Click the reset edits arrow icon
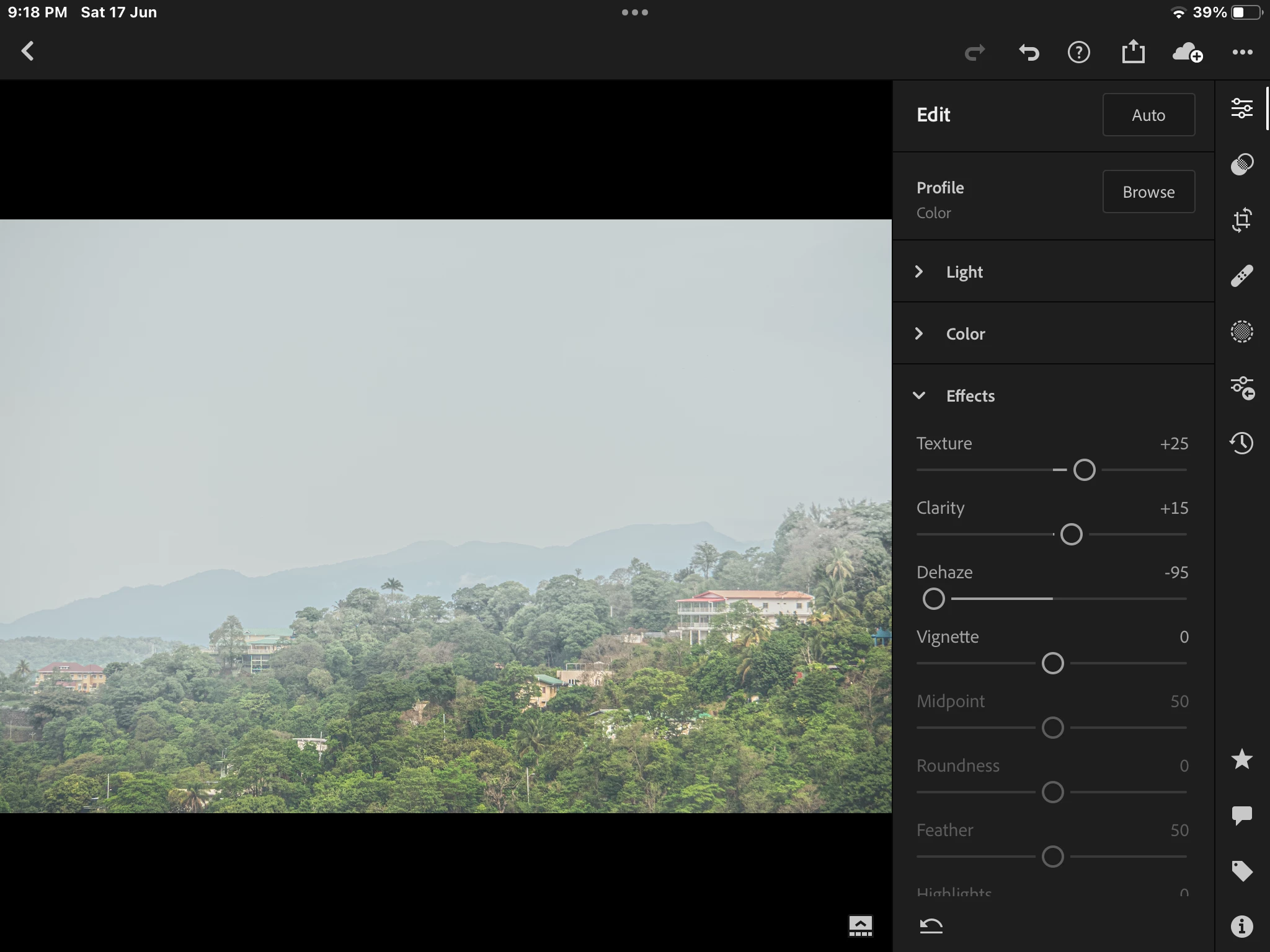 coord(931,926)
